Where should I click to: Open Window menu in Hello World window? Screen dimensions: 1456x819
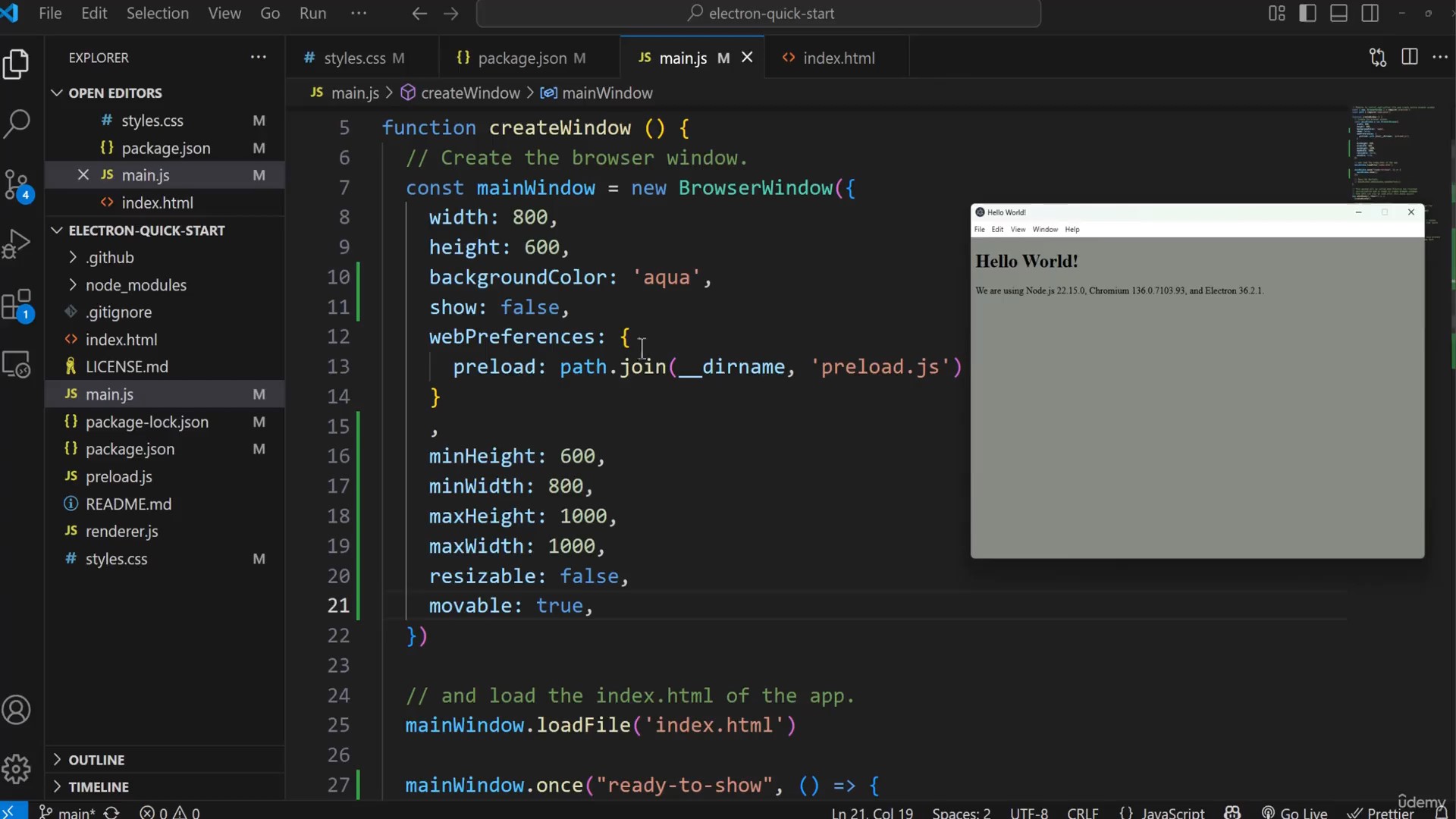[1045, 230]
